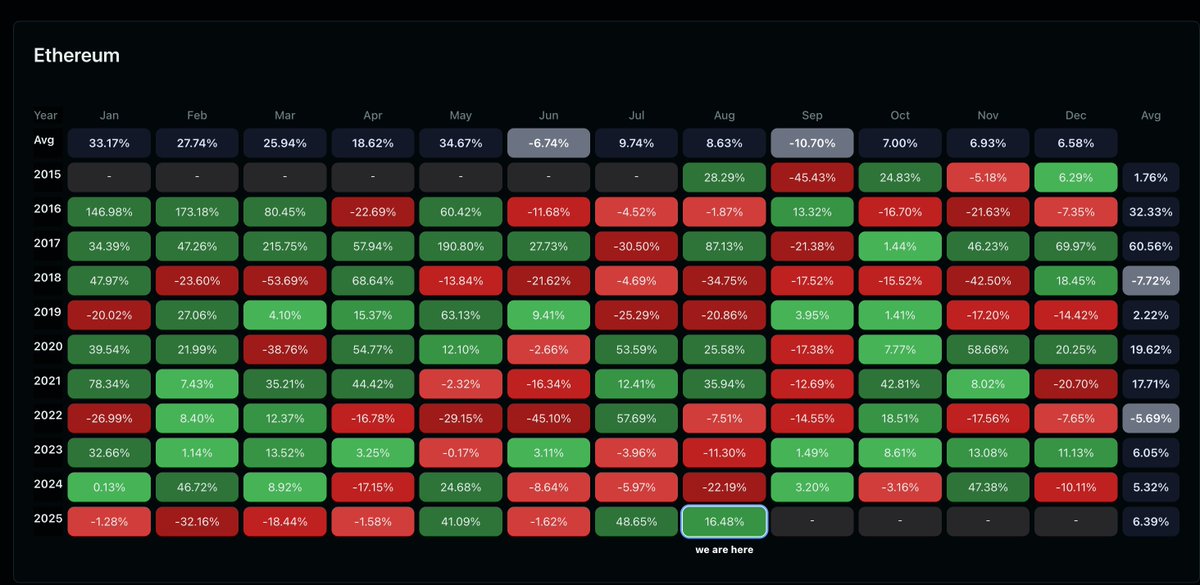Click the 2015 row label

click(47, 175)
